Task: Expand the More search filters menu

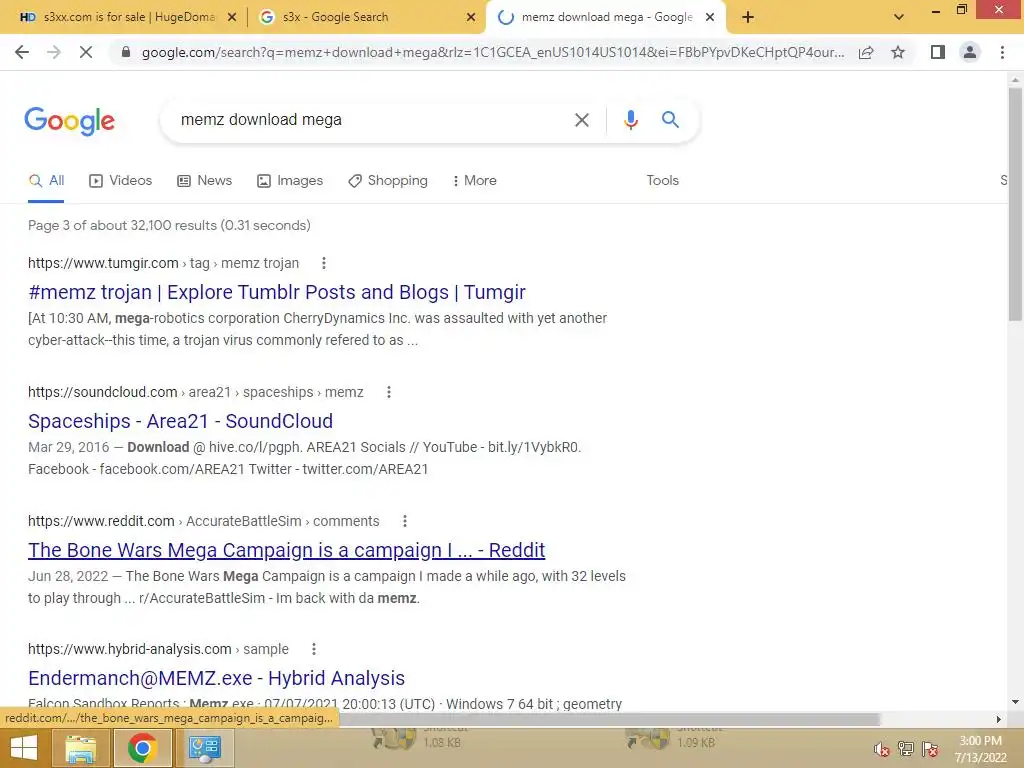Action: coord(474,181)
